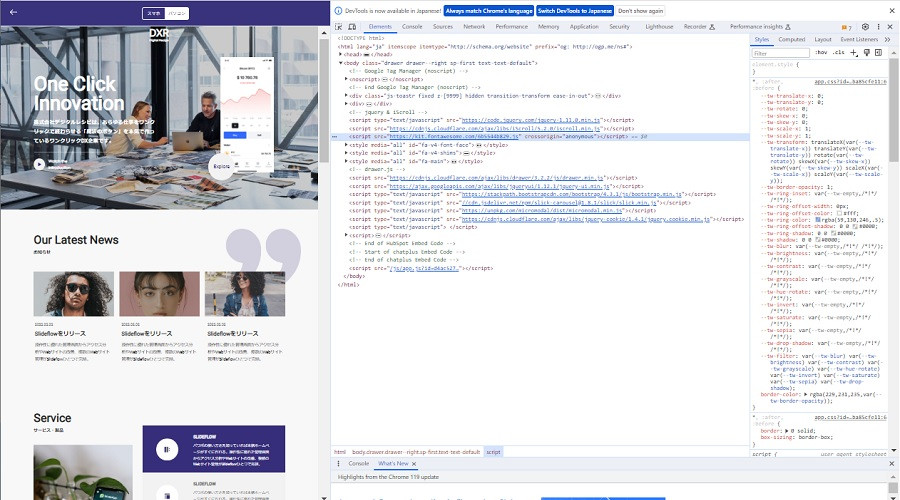
Task: Close the What's New drawer tab
Action: point(414,464)
